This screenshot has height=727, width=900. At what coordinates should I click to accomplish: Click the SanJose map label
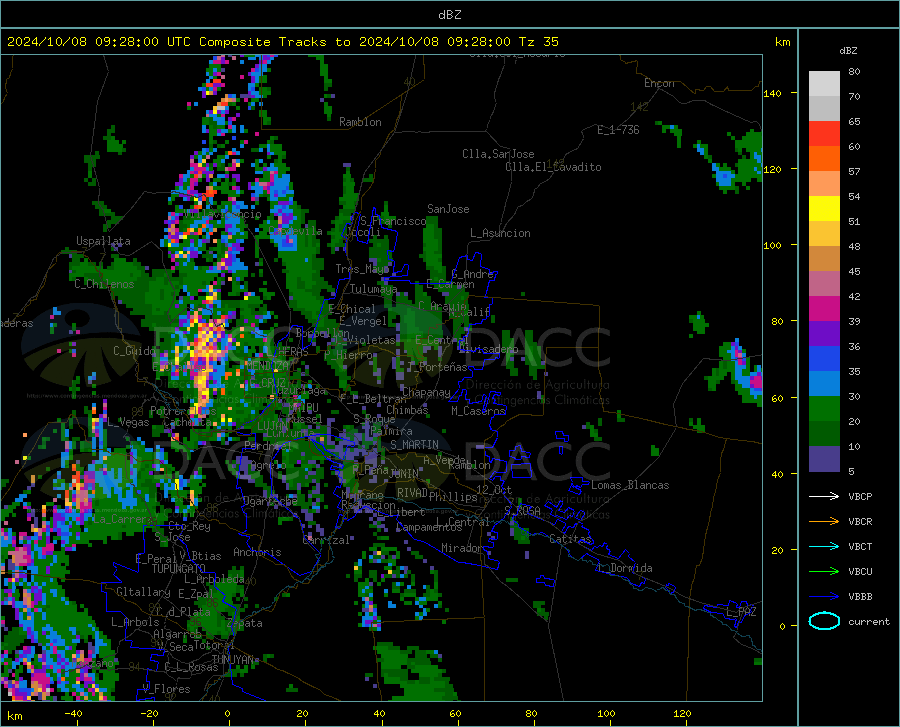coord(448,209)
